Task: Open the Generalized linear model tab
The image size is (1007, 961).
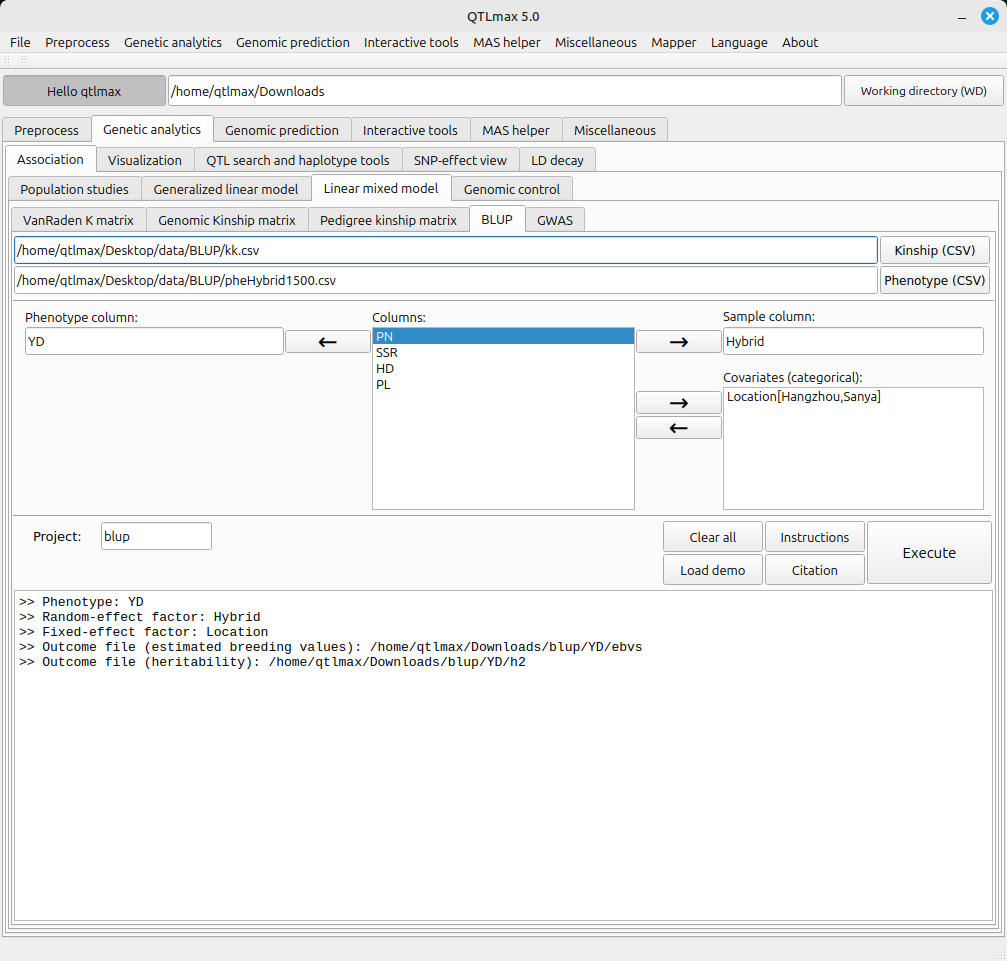Action: click(x=226, y=189)
